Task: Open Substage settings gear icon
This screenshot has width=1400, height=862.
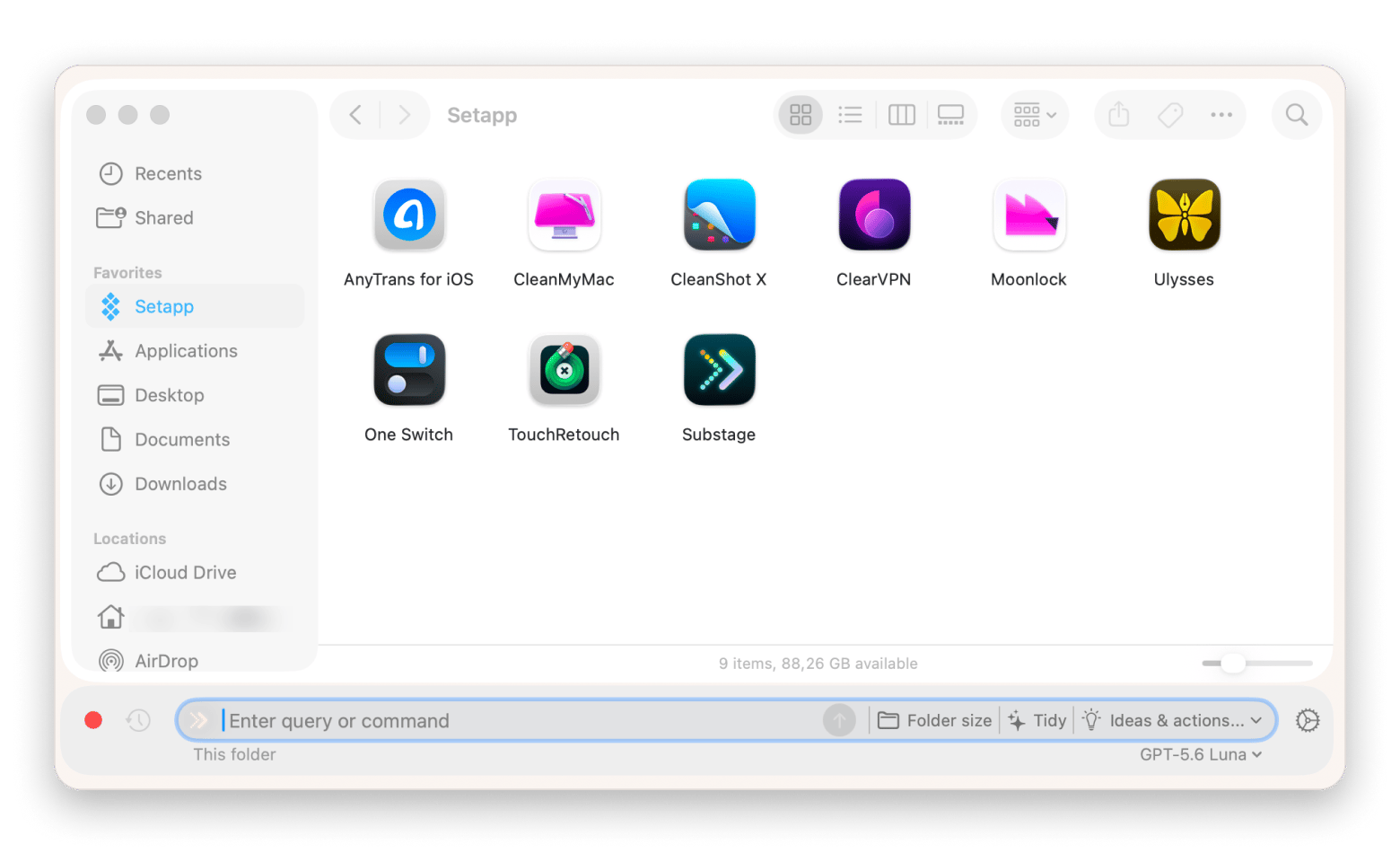Action: [1308, 720]
